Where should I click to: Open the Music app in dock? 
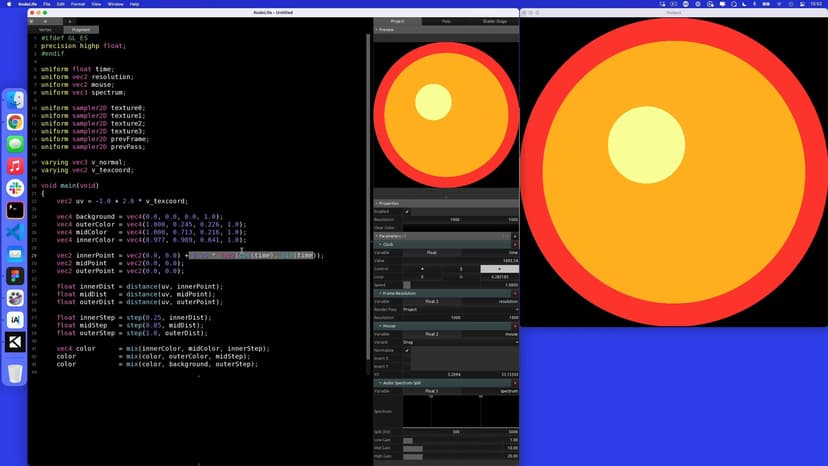click(x=15, y=166)
